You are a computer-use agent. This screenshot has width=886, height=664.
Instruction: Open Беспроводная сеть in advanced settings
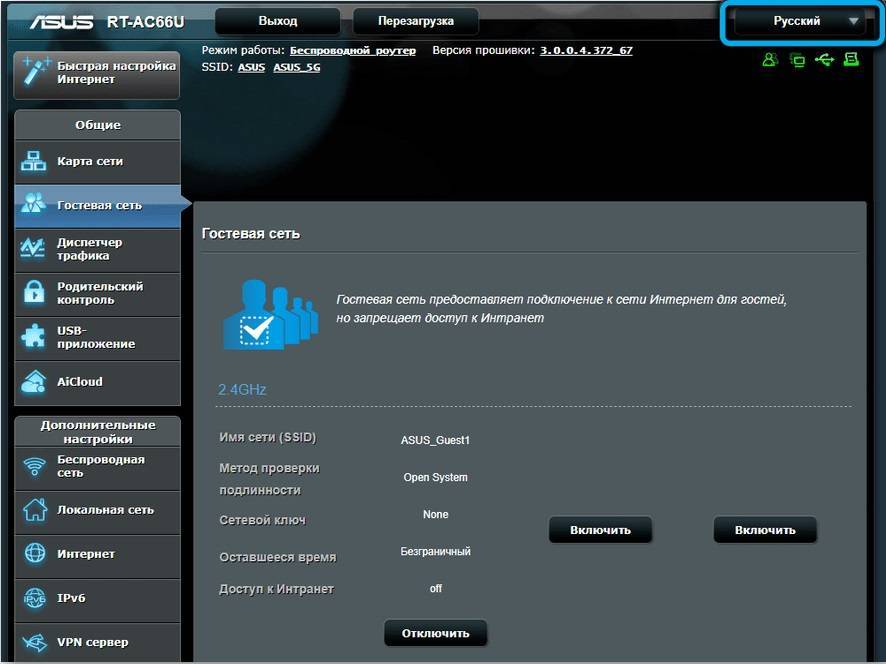tap(100, 466)
